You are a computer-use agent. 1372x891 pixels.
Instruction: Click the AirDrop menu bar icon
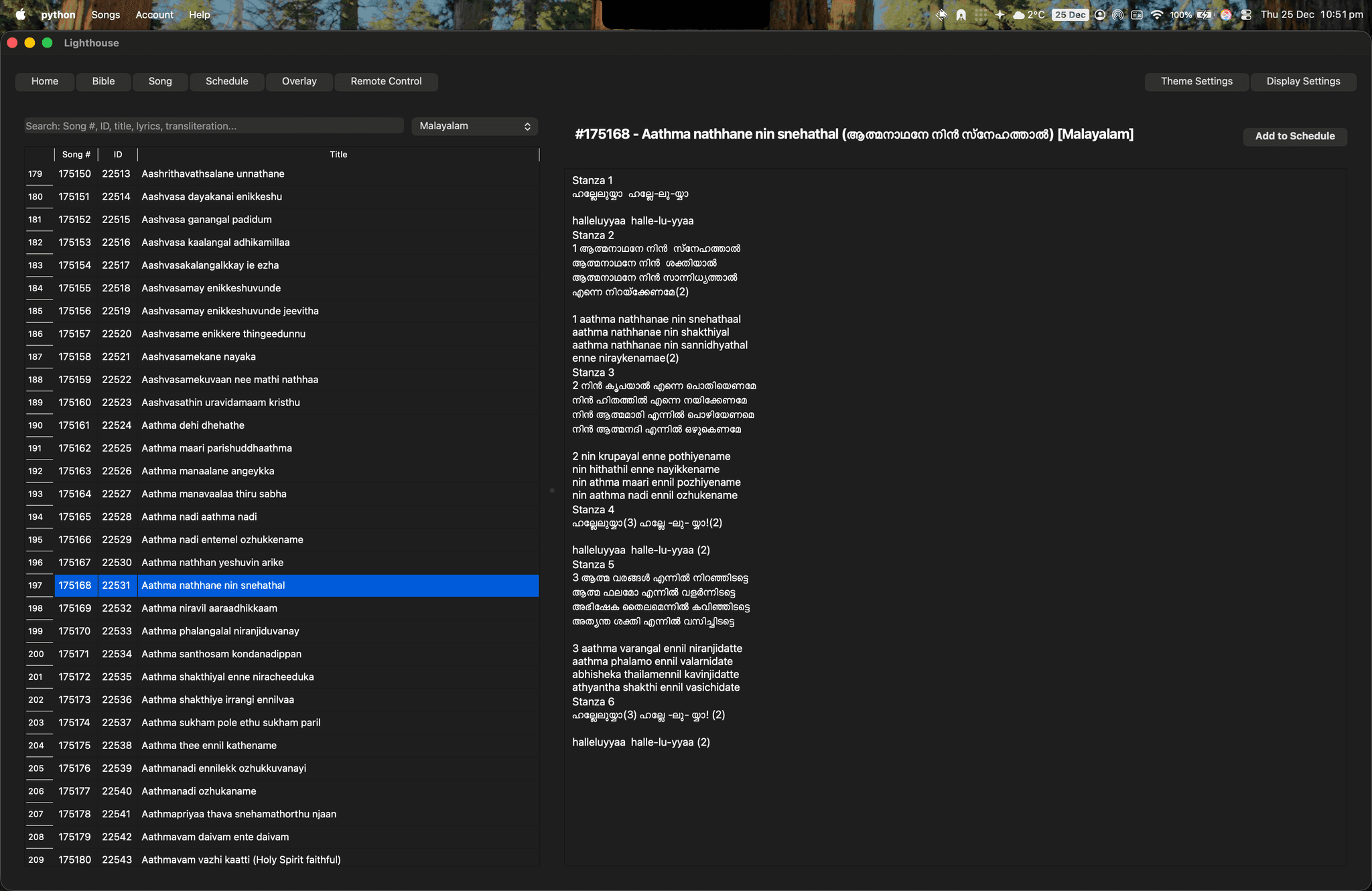[x=1118, y=15]
